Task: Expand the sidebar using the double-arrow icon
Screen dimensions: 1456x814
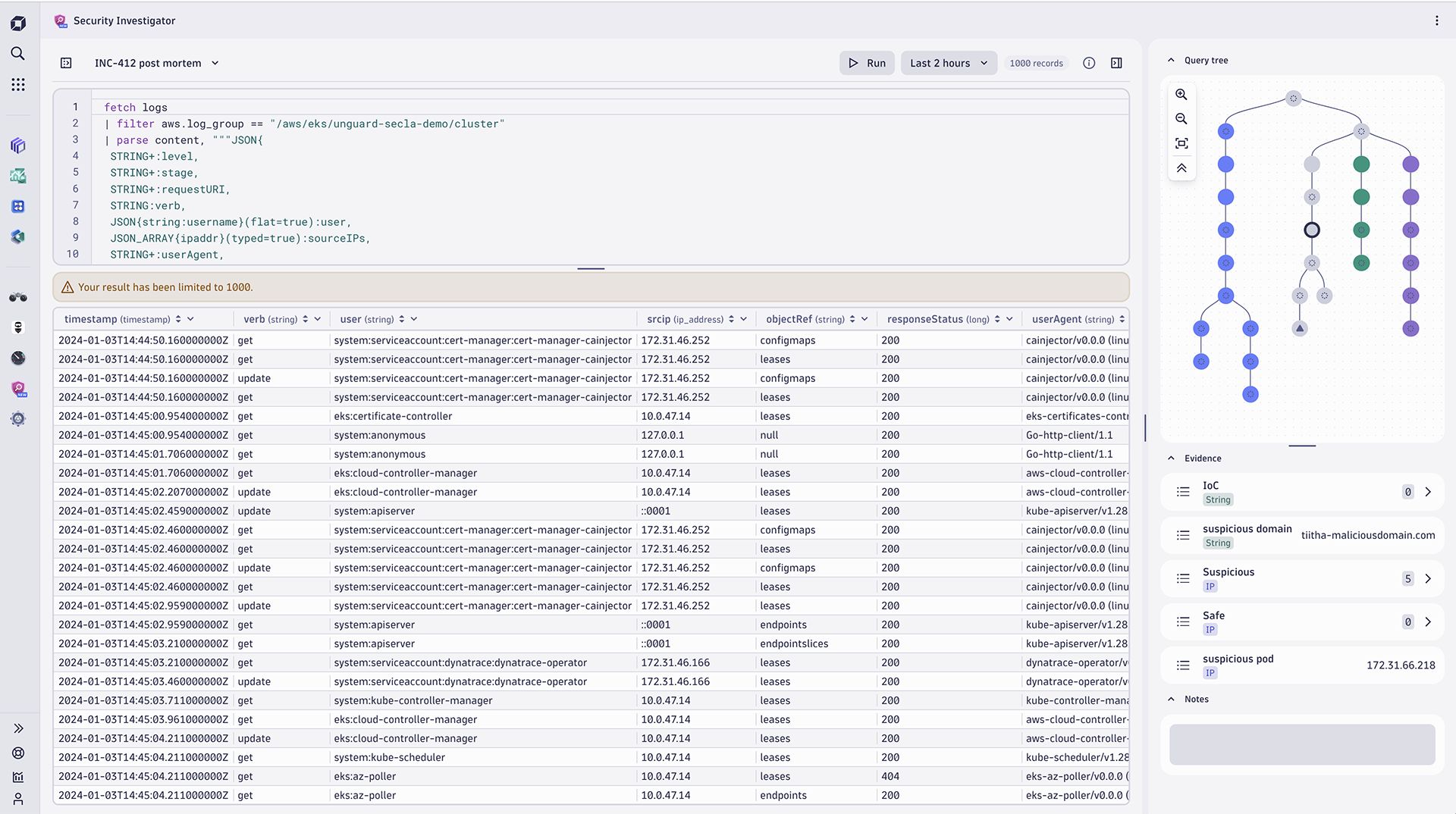Action: pyautogui.click(x=18, y=728)
